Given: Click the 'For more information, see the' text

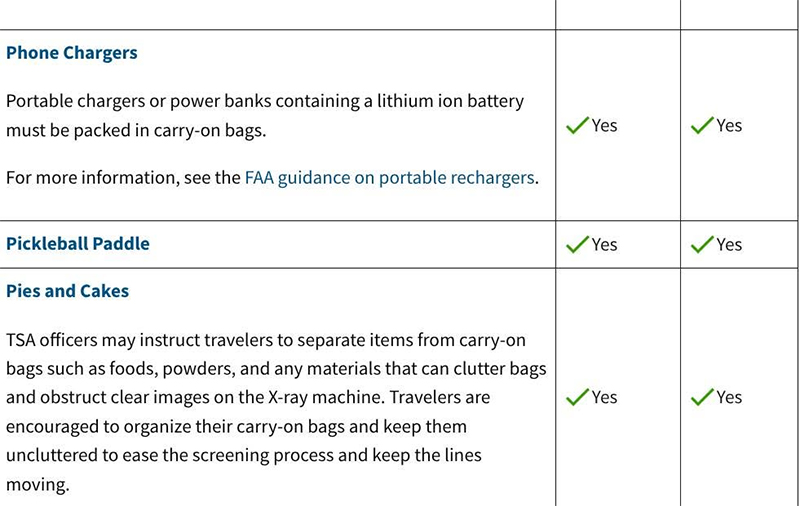Looking at the screenshot, I should click(123, 178).
